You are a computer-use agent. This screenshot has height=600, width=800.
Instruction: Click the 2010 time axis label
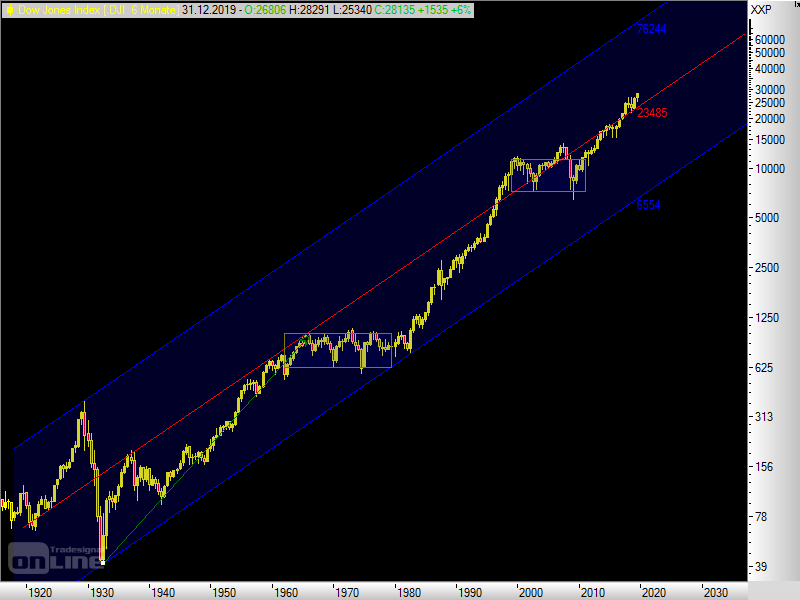point(592,593)
